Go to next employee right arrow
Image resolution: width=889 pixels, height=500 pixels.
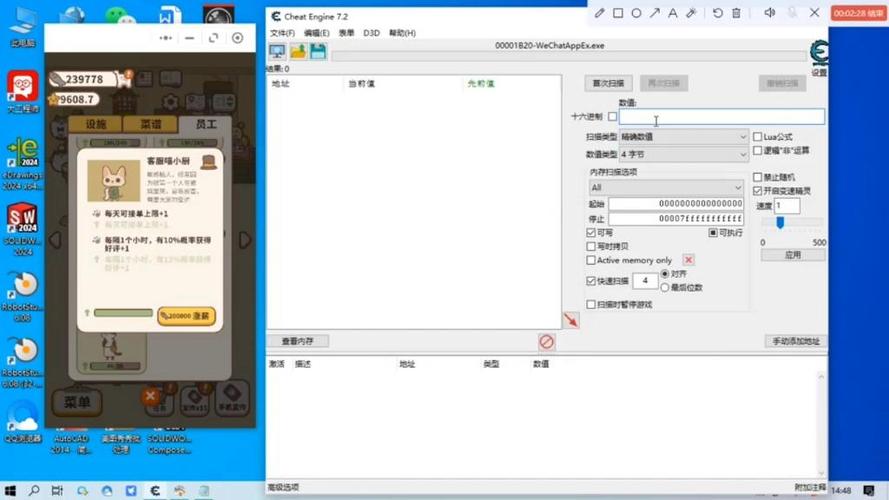245,240
